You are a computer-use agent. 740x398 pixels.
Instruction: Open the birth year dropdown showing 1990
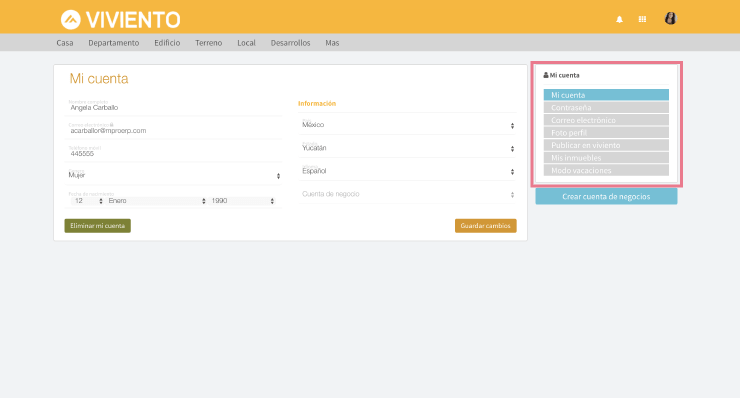[x=243, y=201]
